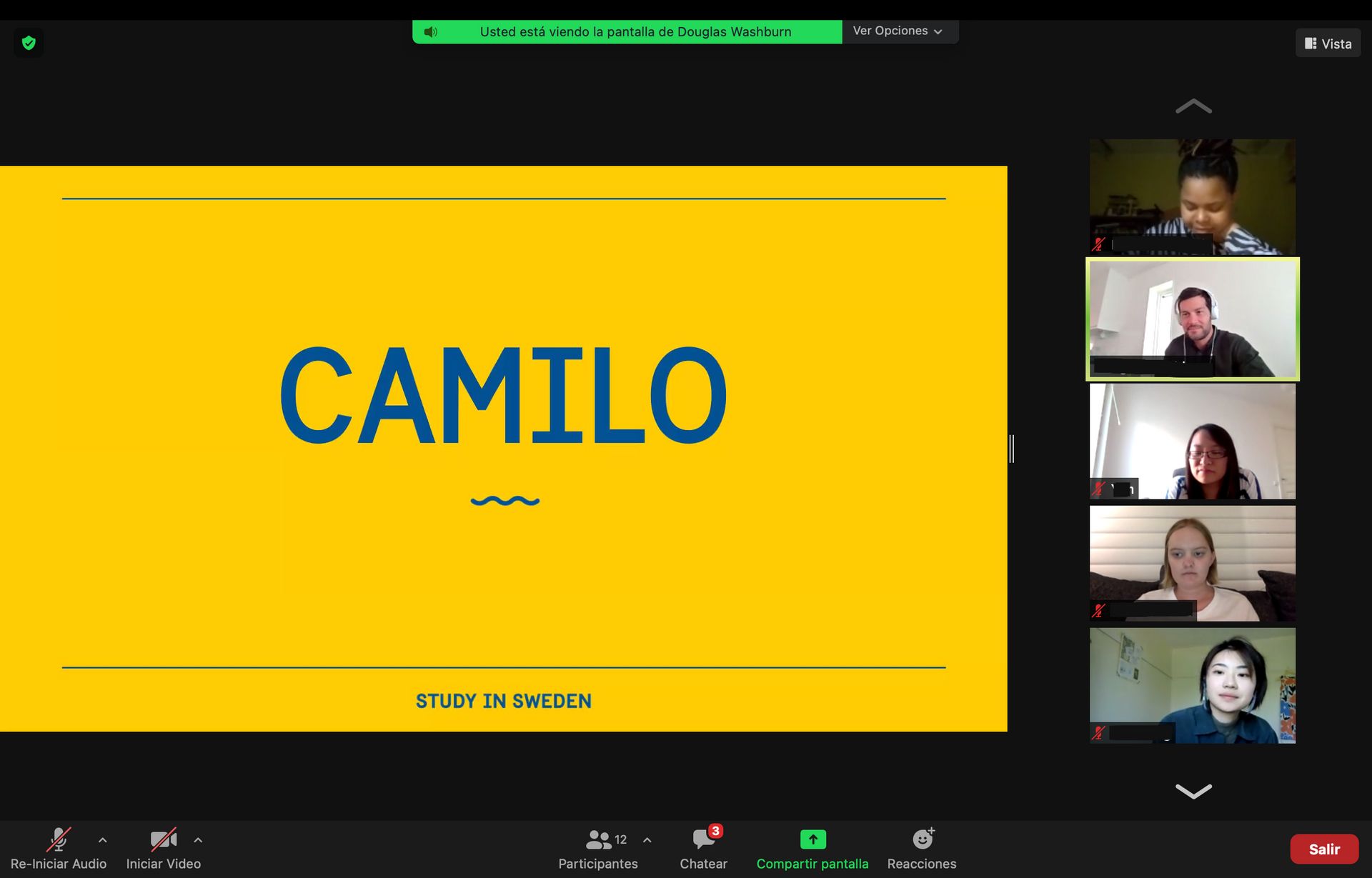Click muted mic icon on bottom participant tile

tap(1099, 733)
